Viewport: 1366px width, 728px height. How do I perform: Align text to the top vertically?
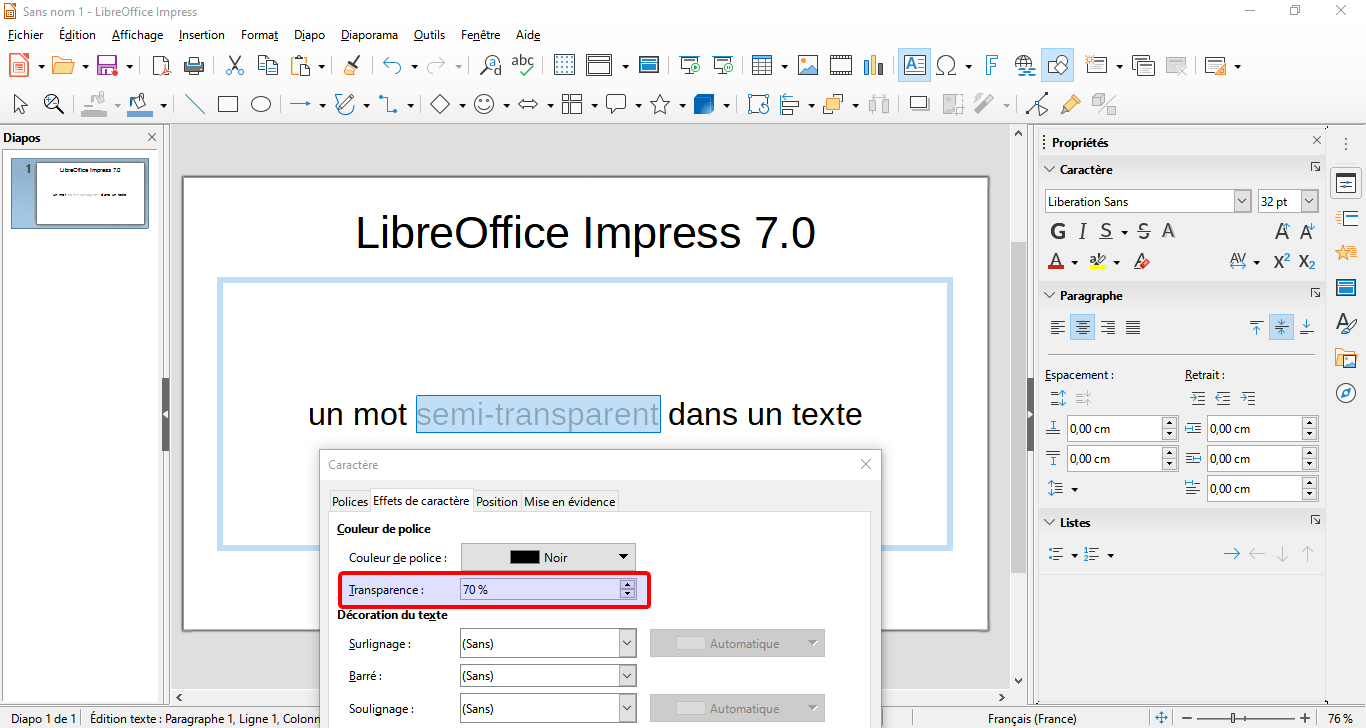(1256, 327)
